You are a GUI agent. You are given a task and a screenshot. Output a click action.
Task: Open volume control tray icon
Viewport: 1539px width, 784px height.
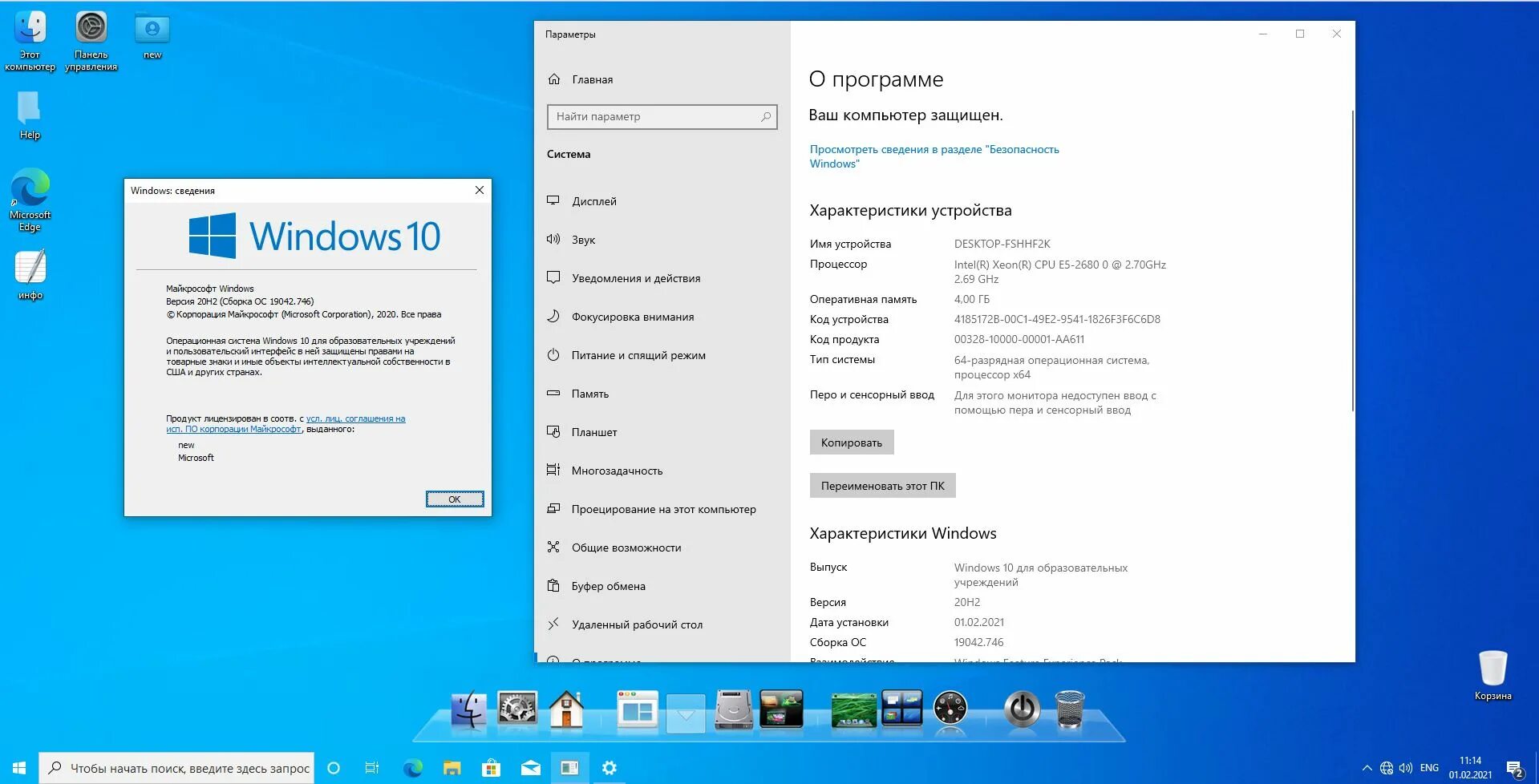click(1405, 768)
